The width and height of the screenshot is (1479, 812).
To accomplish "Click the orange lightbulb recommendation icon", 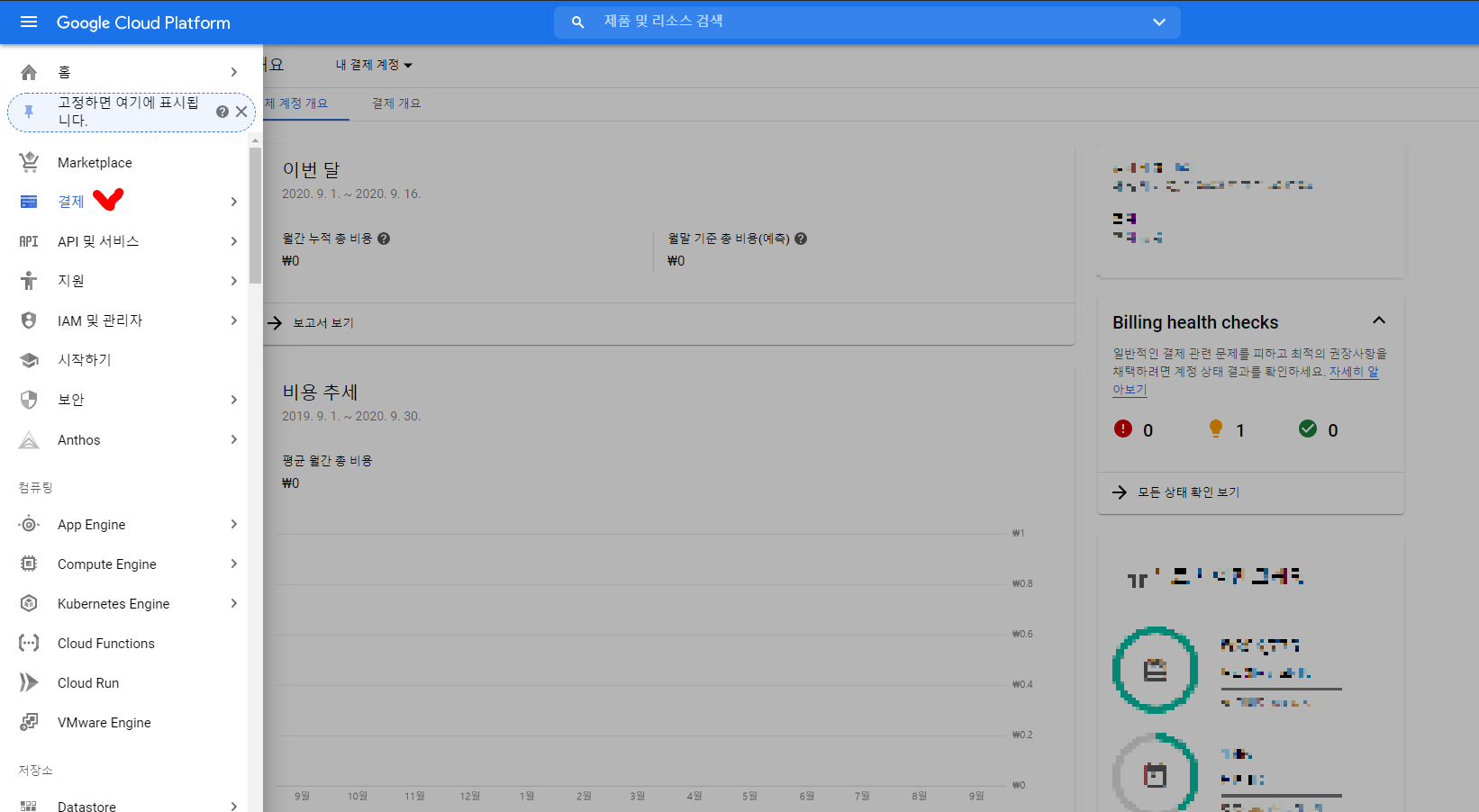I will [1216, 429].
